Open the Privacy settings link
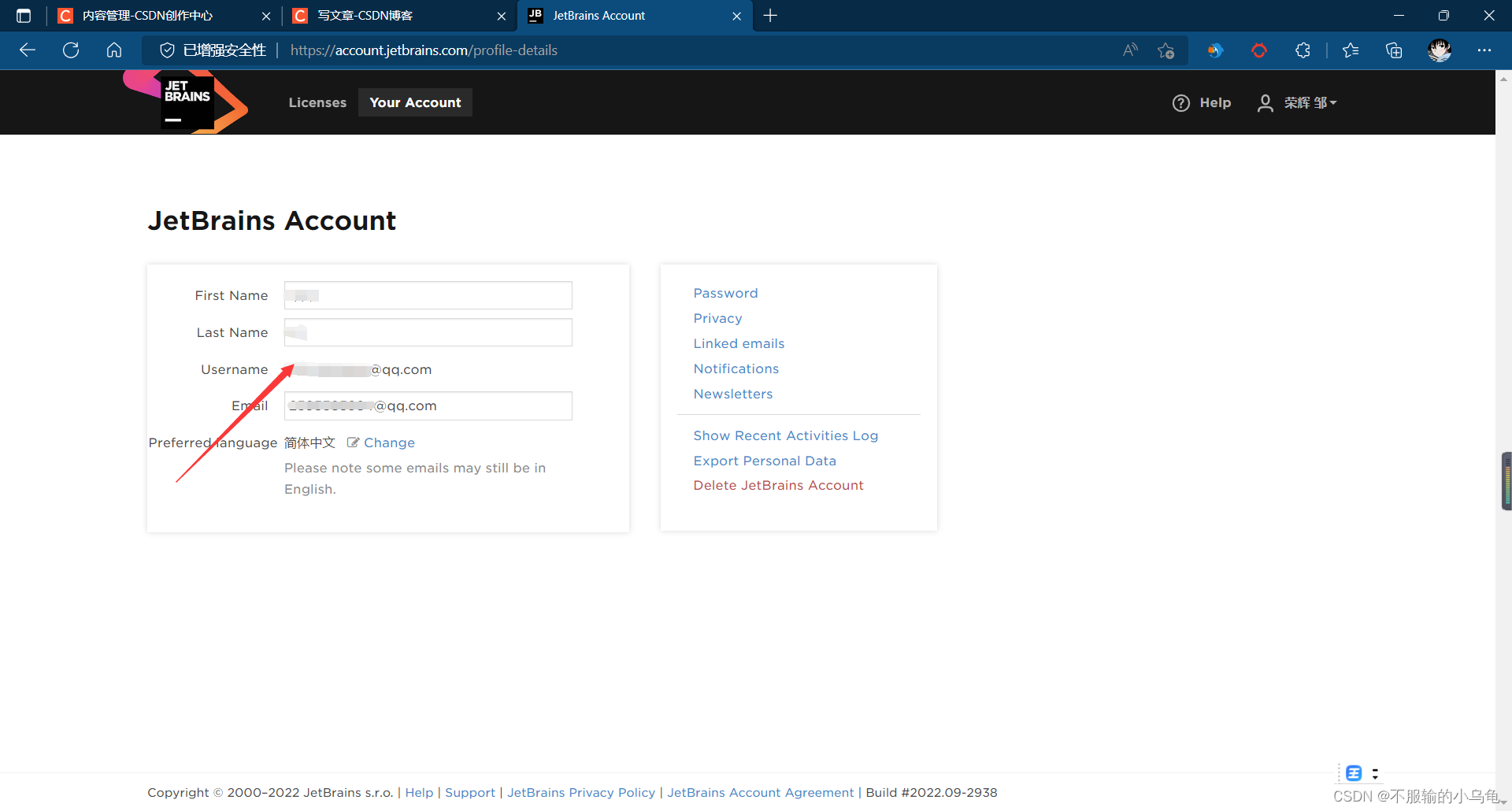The width and height of the screenshot is (1512, 811). click(x=717, y=318)
